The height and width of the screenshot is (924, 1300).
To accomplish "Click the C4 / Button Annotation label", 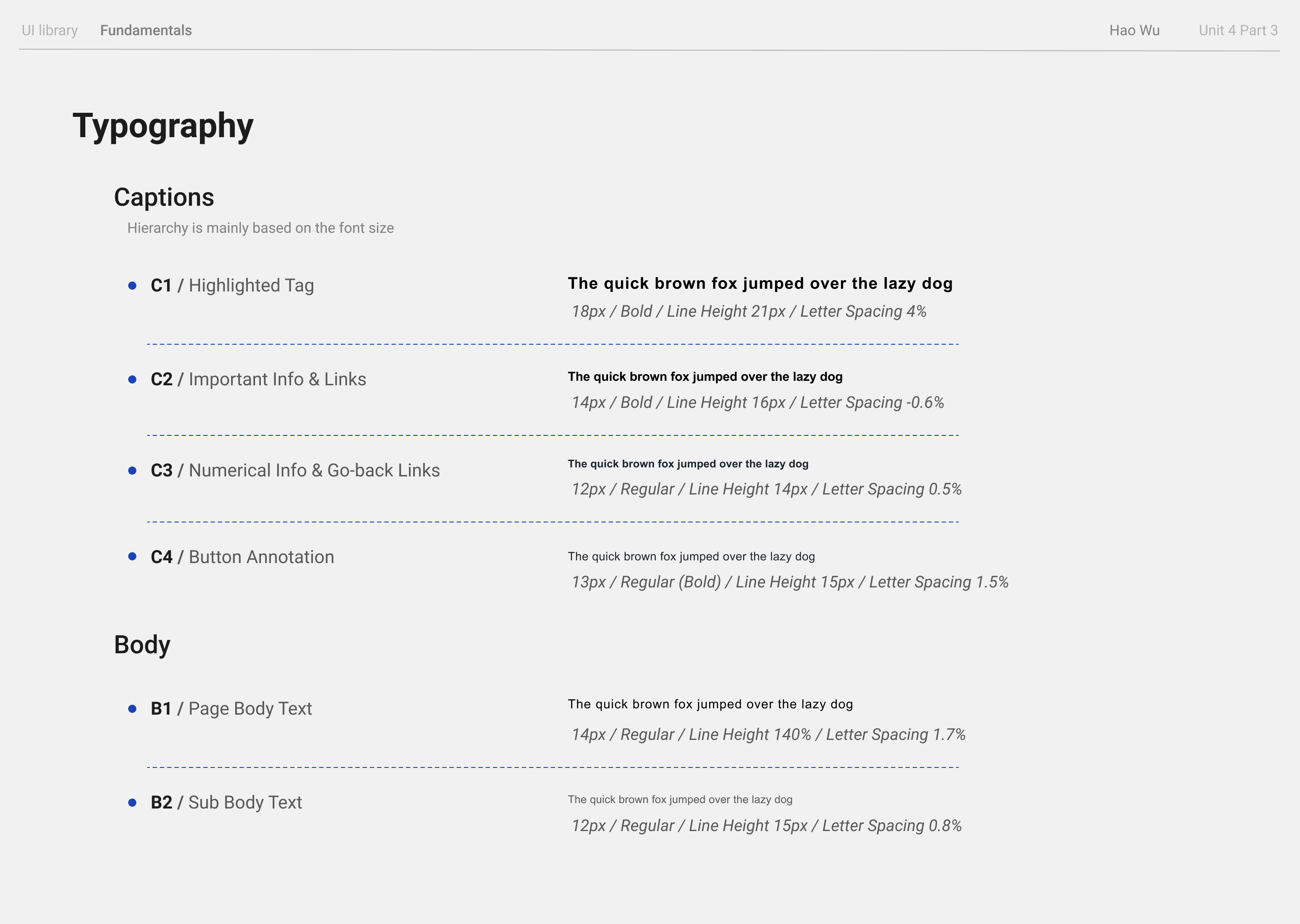I will pos(242,557).
